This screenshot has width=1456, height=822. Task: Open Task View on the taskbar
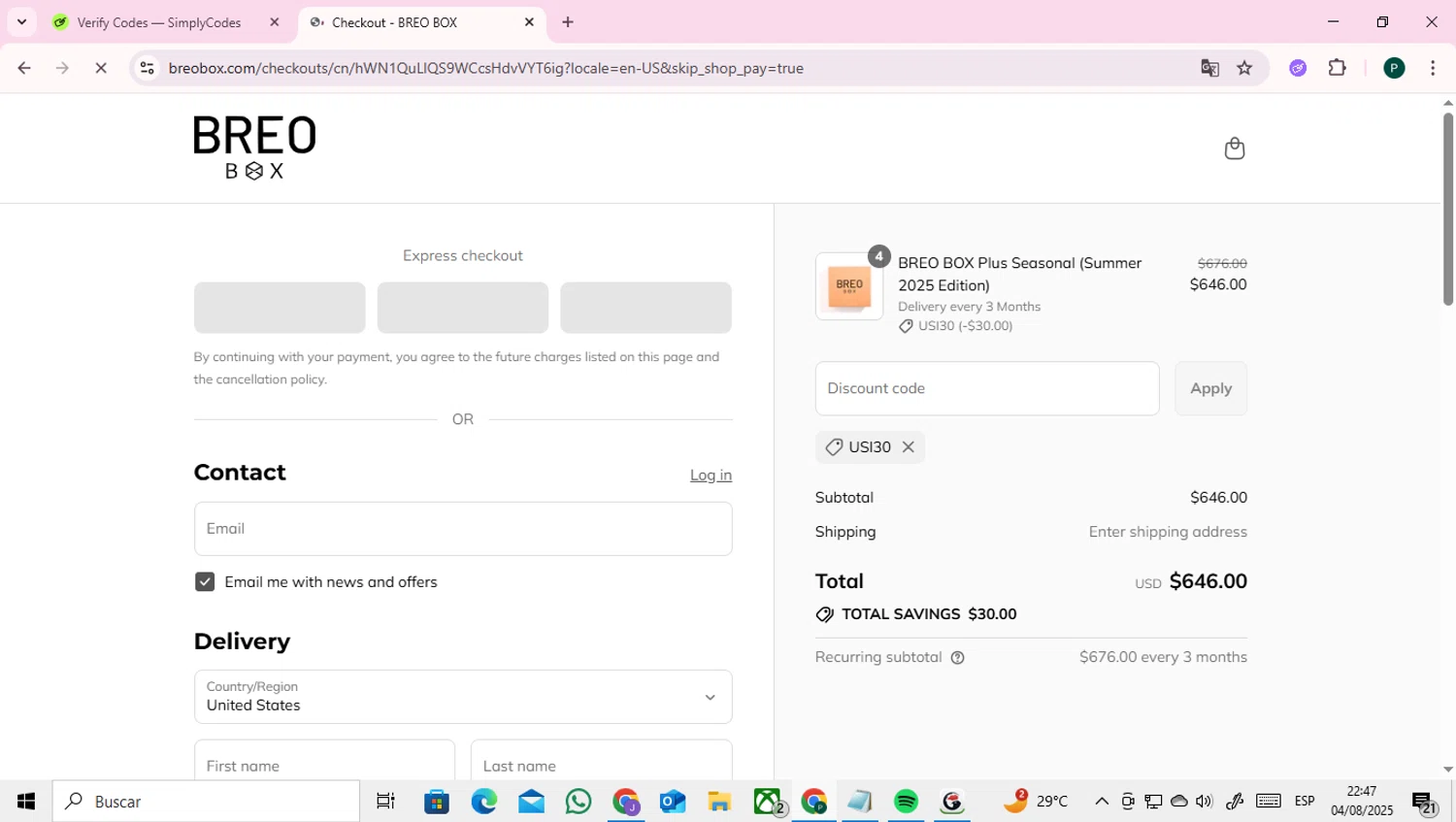pos(385,801)
